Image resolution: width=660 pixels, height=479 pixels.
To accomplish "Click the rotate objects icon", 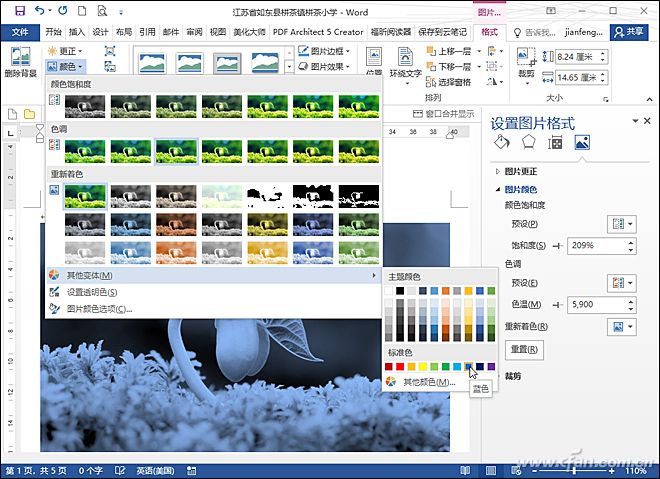I will [492, 82].
